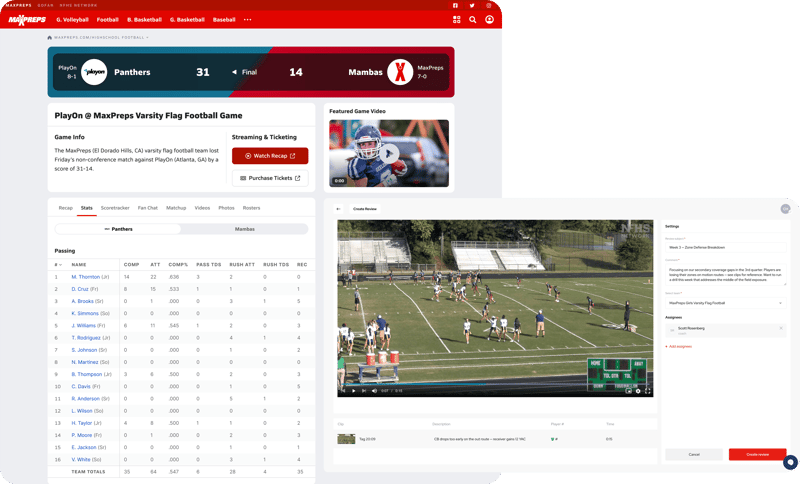This screenshot has height=484, width=800.
Task: Open the Instagram icon in the top bar
Action: tap(489, 5)
